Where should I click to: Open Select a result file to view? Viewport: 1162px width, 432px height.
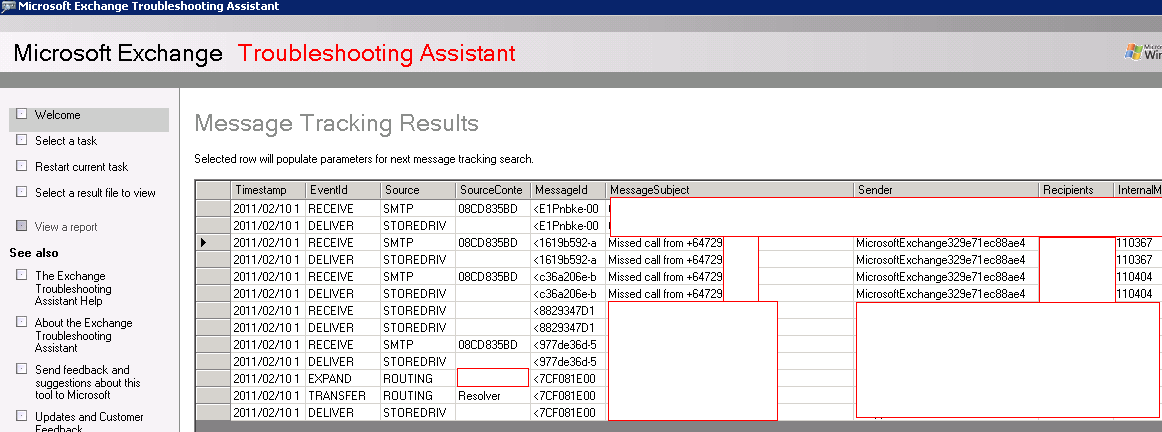click(95, 193)
